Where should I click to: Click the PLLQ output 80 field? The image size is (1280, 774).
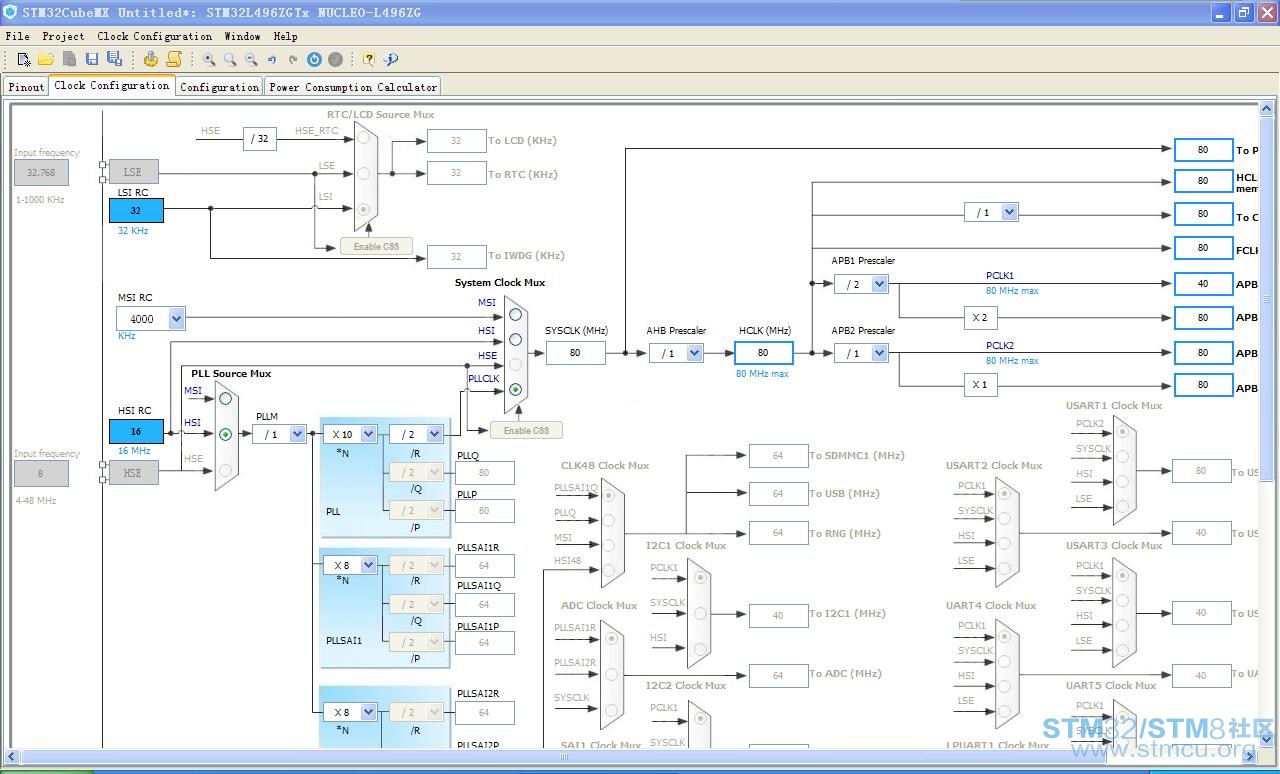click(x=484, y=473)
